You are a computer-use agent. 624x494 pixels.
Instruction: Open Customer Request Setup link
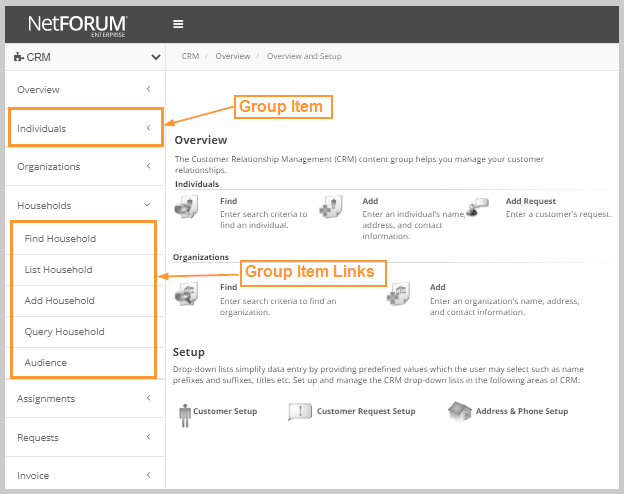[366, 411]
